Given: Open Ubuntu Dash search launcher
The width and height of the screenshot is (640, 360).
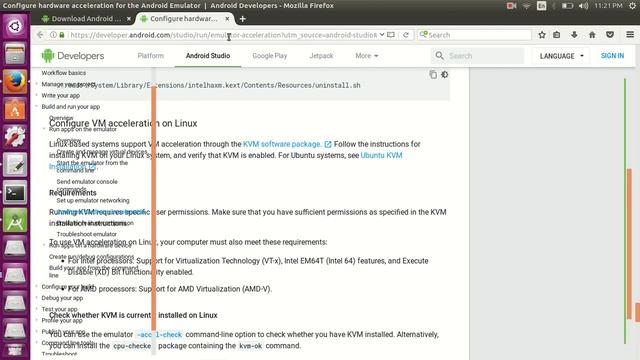Looking at the screenshot, I should 15,27.
